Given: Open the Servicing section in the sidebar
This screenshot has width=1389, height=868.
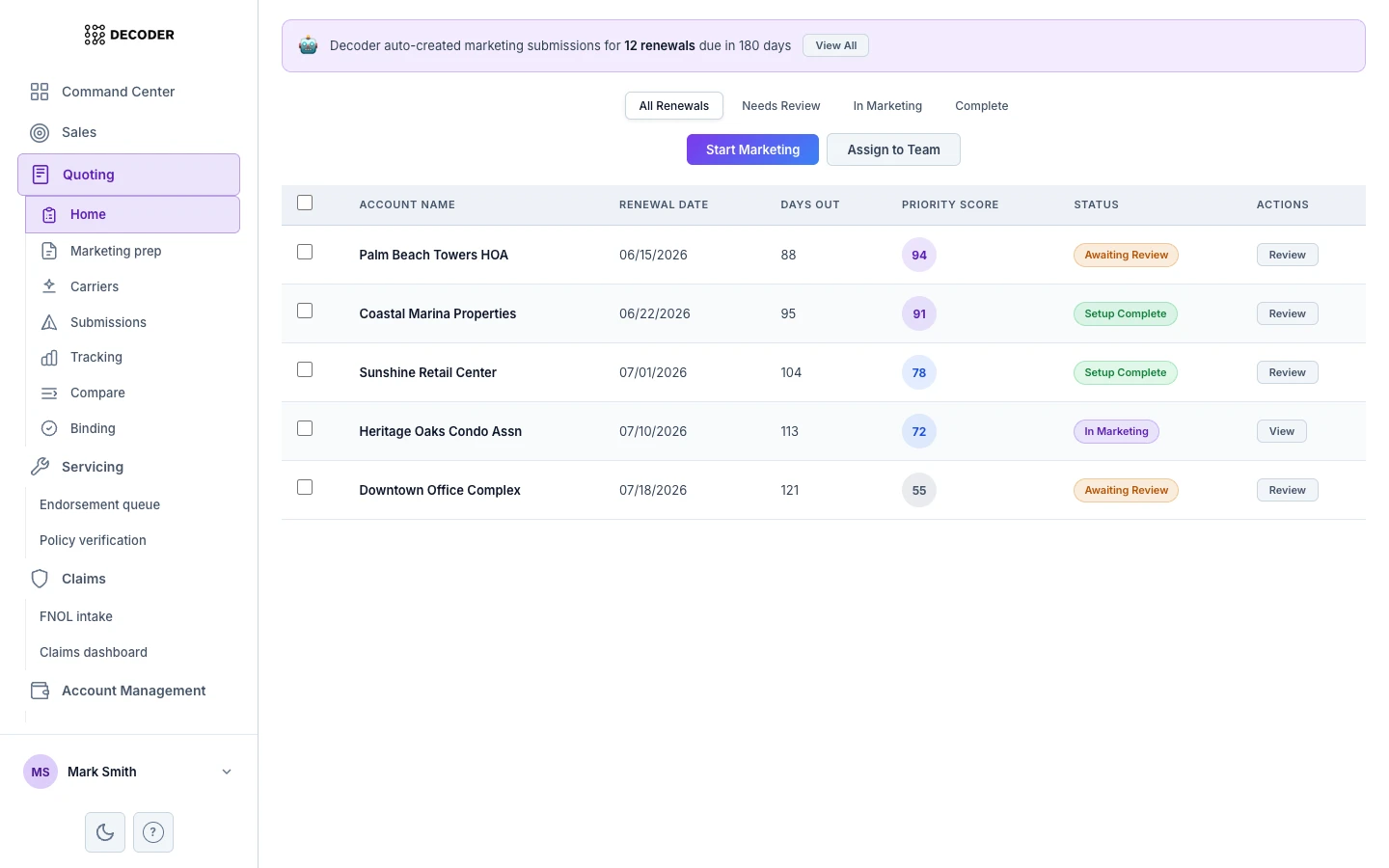Looking at the screenshot, I should pos(92,467).
